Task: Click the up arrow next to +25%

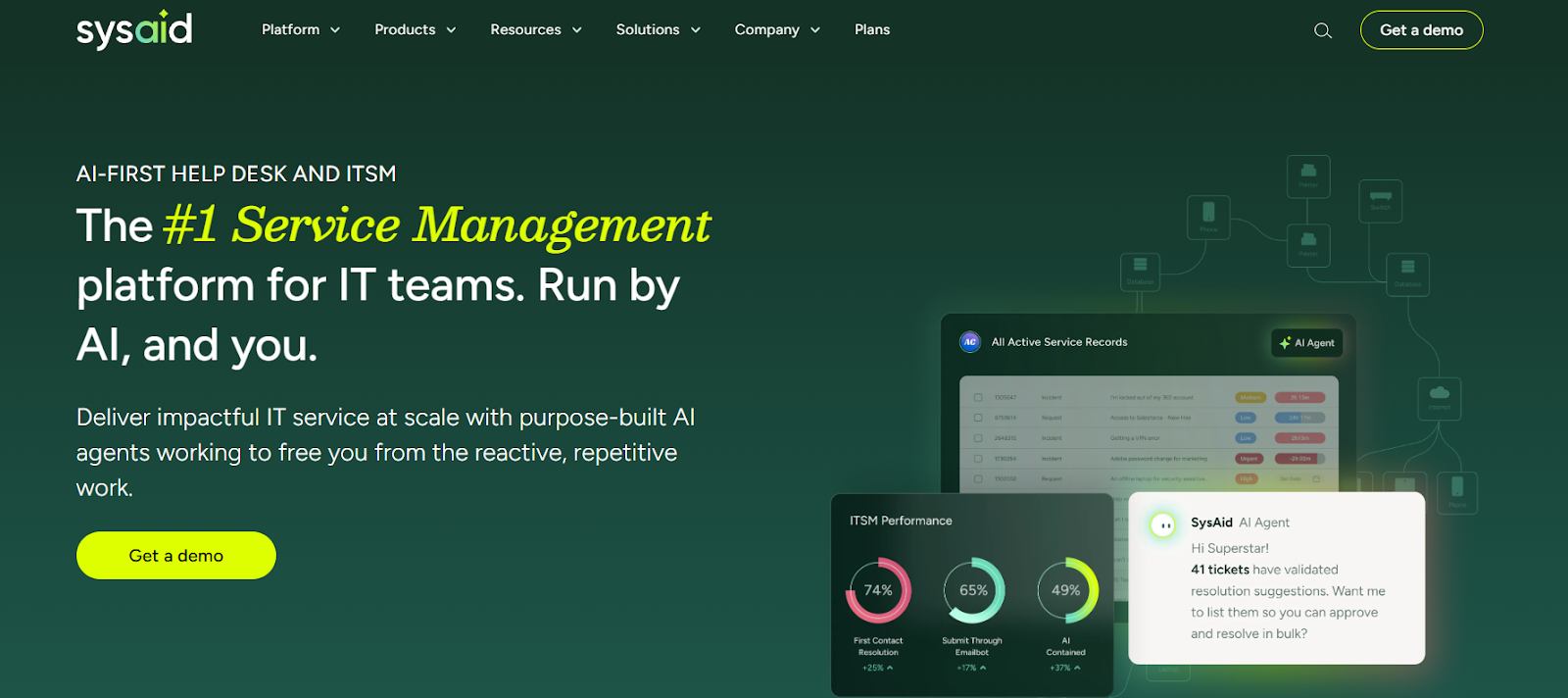Action: coord(890,668)
